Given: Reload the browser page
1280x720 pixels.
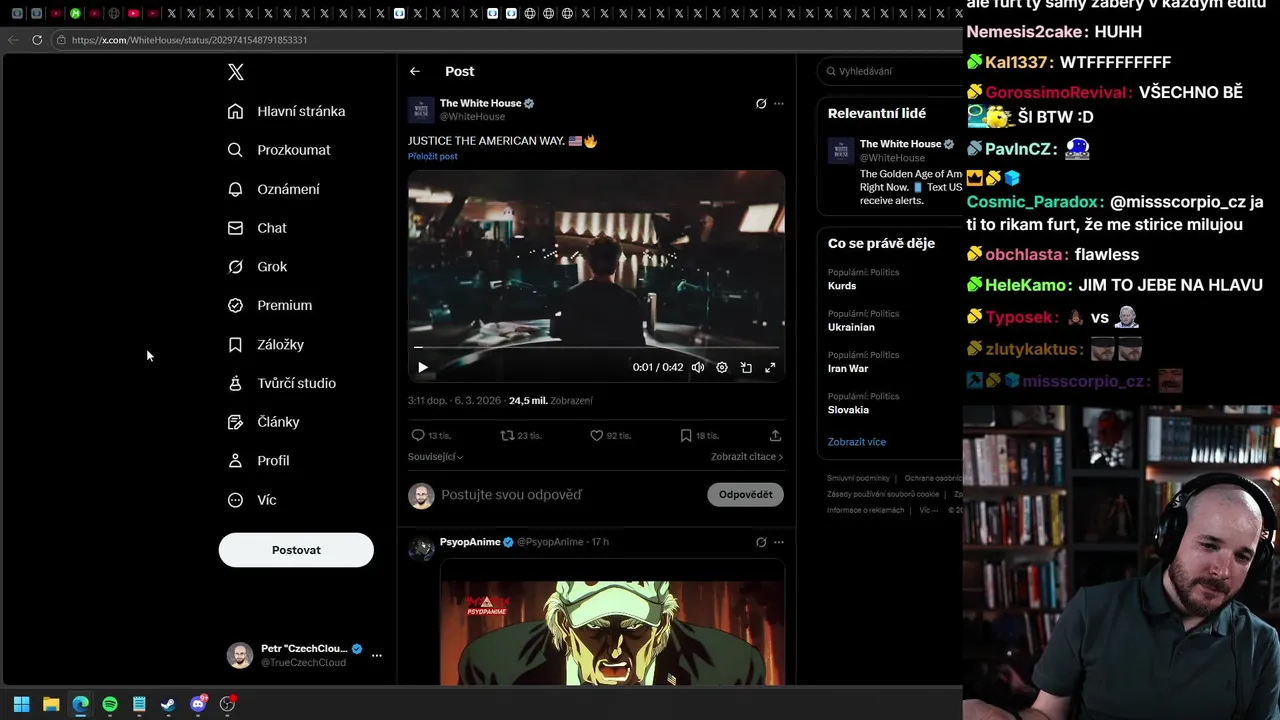Looking at the screenshot, I should coord(37,40).
